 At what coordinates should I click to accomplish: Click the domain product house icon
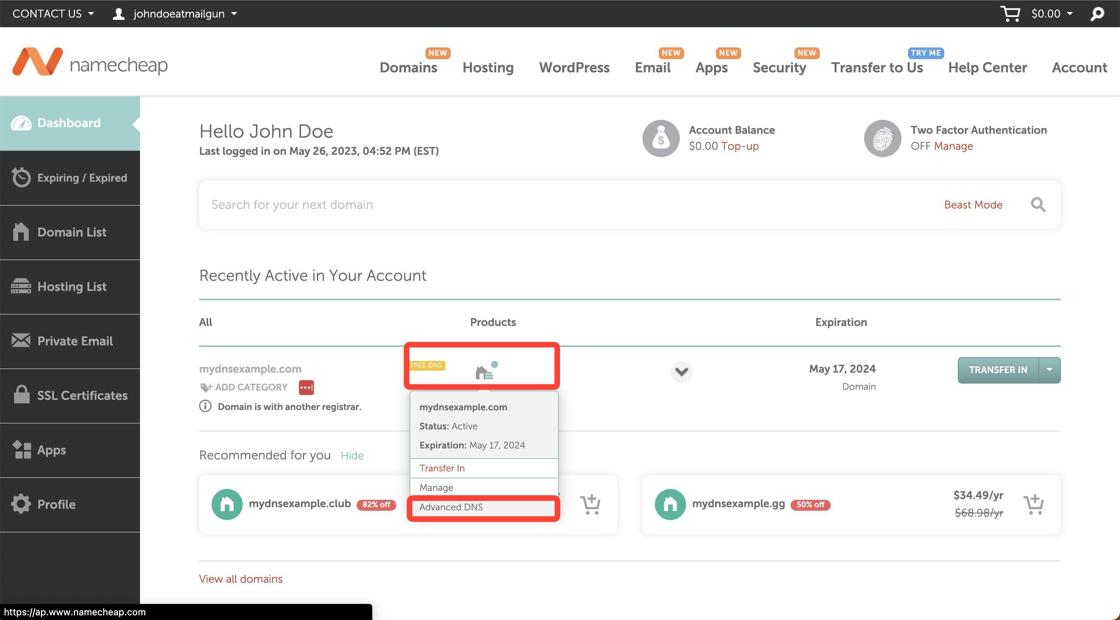coord(484,372)
